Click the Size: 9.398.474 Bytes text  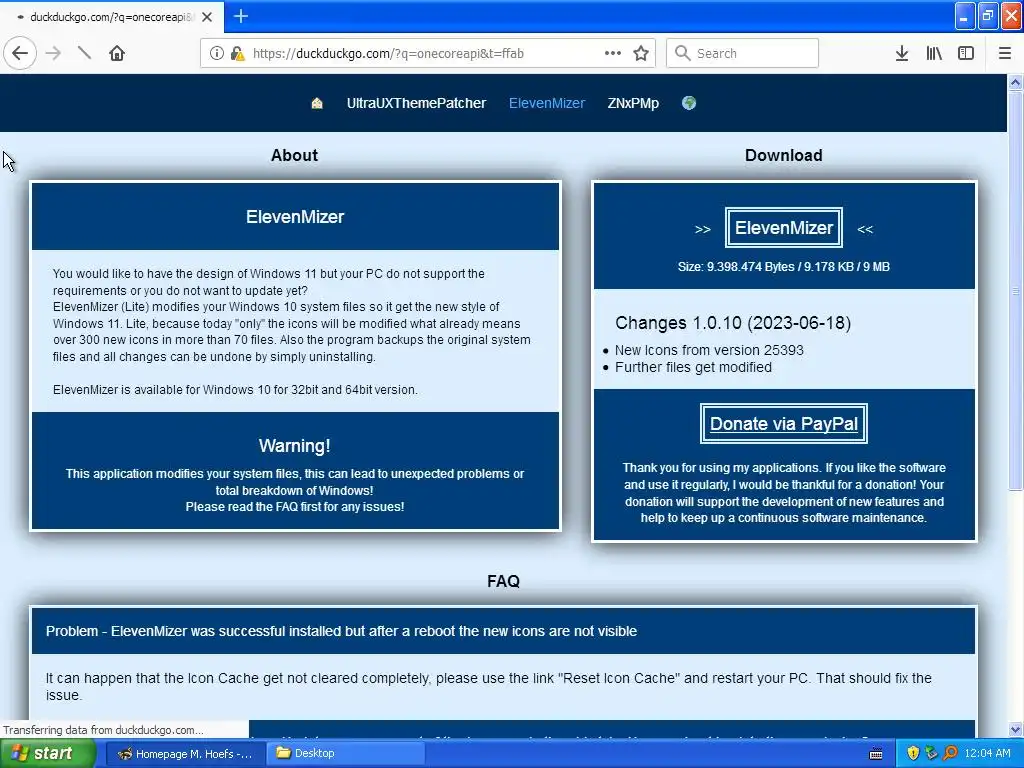(x=784, y=266)
